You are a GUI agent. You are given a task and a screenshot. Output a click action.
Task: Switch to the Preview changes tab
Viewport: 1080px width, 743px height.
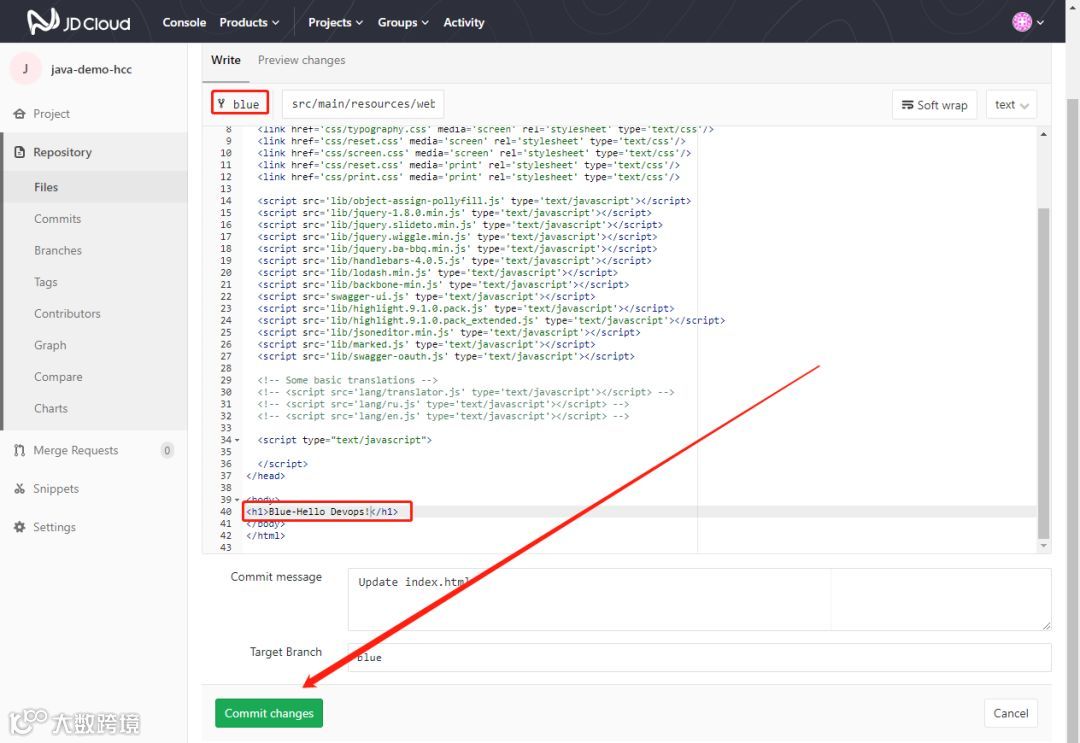click(x=302, y=60)
